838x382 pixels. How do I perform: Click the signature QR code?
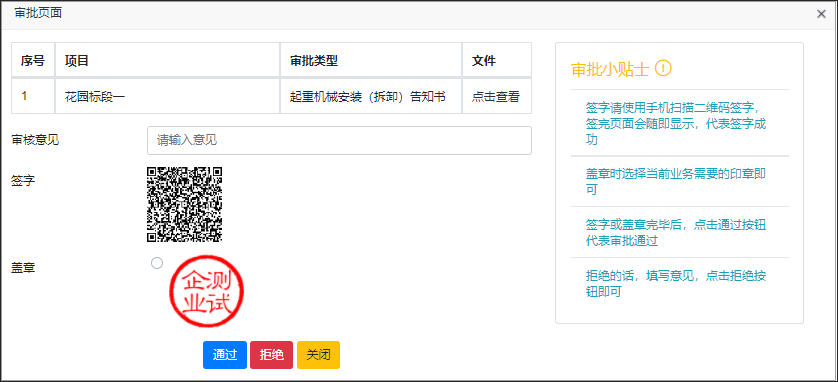pyautogui.click(x=184, y=204)
